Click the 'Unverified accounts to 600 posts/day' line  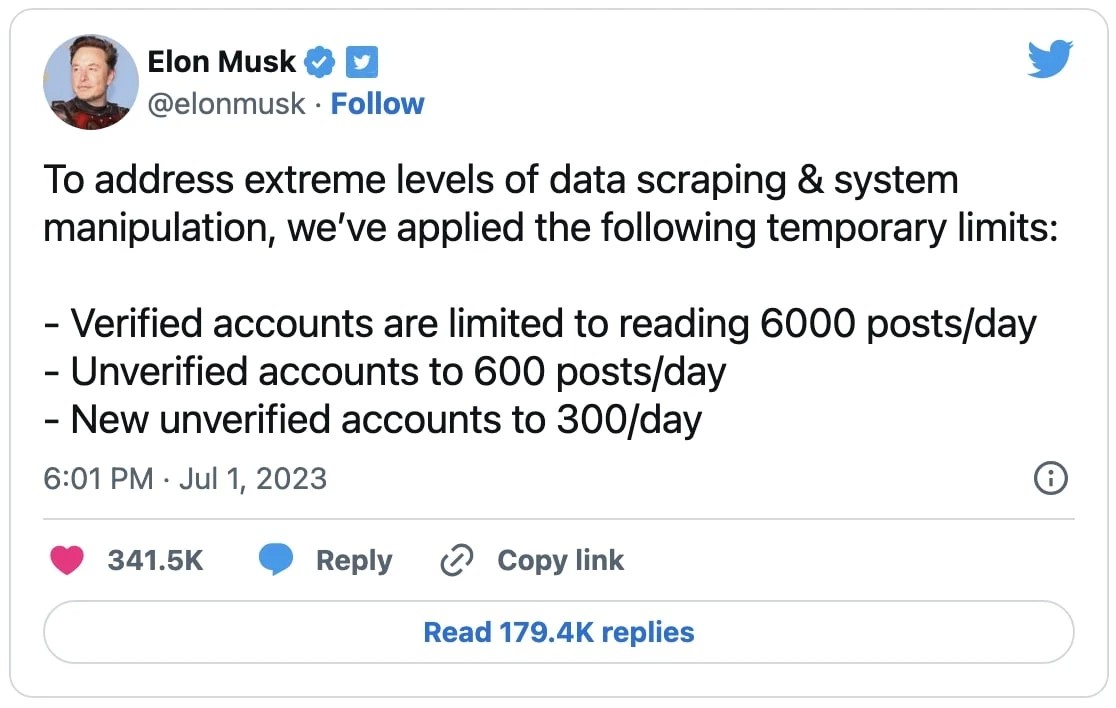(385, 372)
